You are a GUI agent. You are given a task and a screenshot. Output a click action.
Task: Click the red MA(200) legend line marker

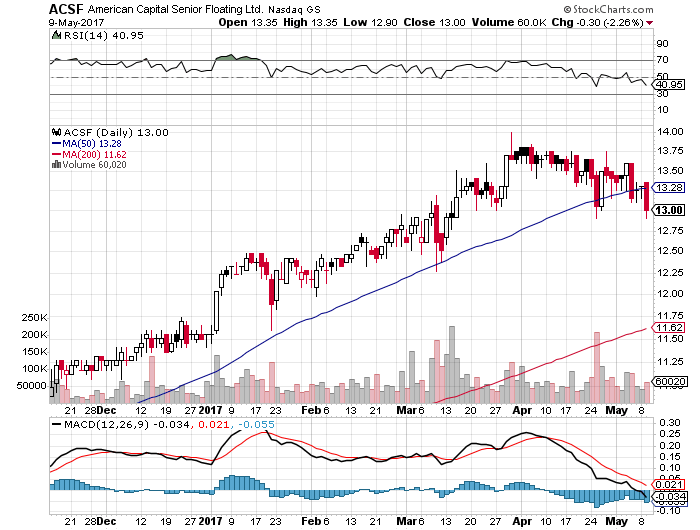point(56,154)
